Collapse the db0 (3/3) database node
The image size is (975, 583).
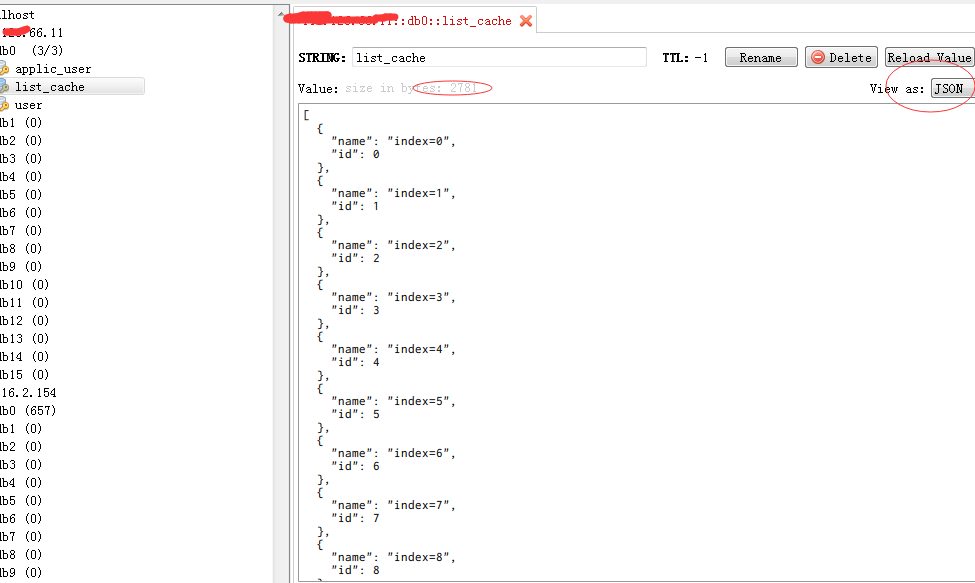pos(31,50)
